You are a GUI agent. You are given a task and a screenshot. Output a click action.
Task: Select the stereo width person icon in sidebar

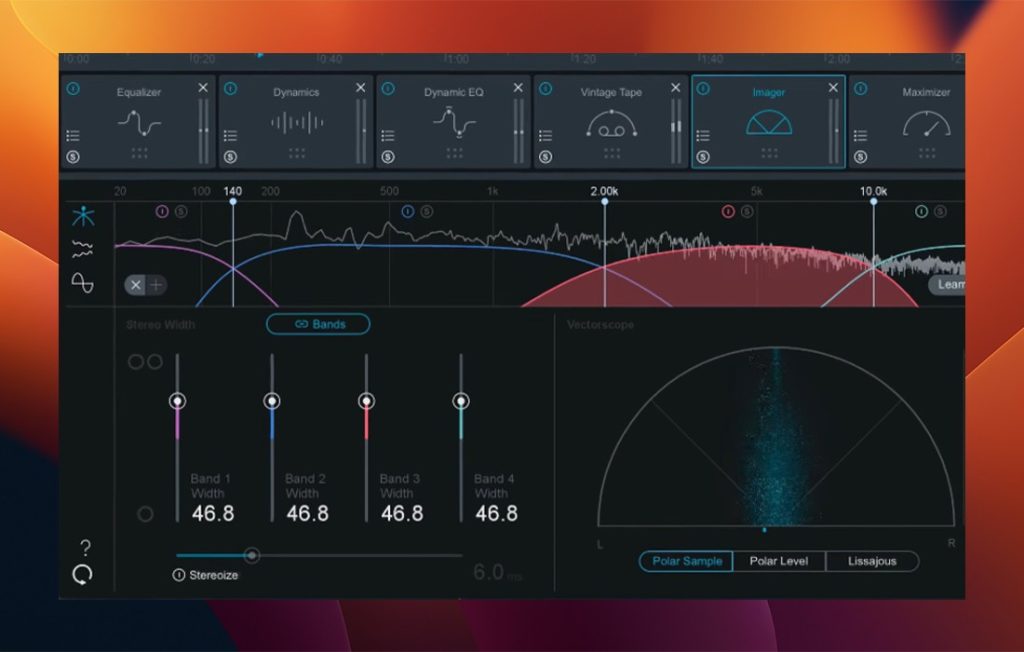83,216
